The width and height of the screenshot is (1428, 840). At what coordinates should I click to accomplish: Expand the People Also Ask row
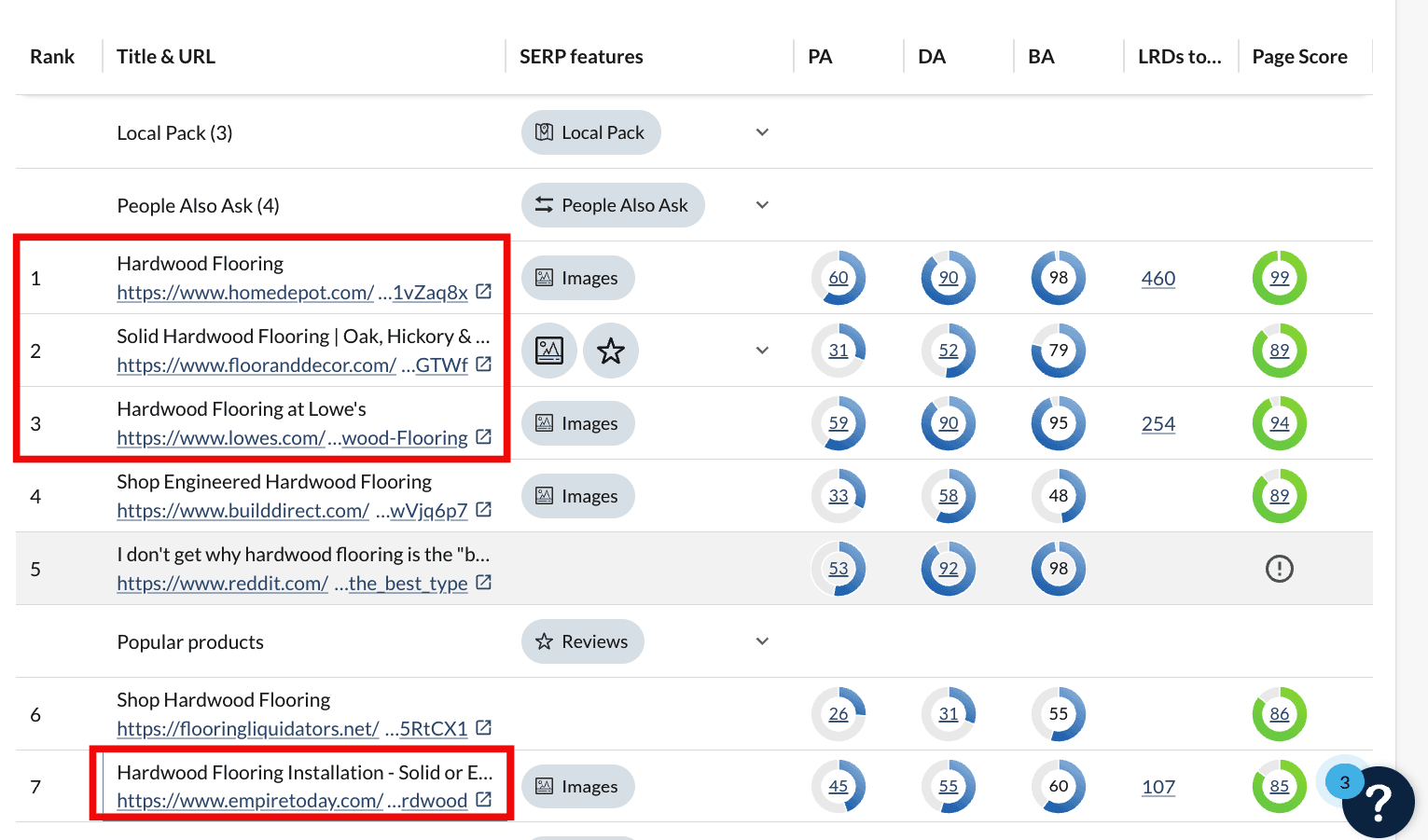762,205
